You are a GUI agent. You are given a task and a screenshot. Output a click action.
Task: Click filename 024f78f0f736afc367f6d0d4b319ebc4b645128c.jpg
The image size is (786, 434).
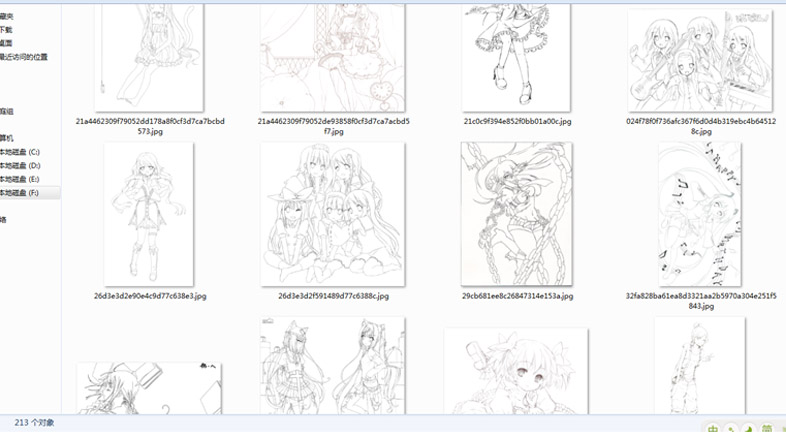[701, 126]
